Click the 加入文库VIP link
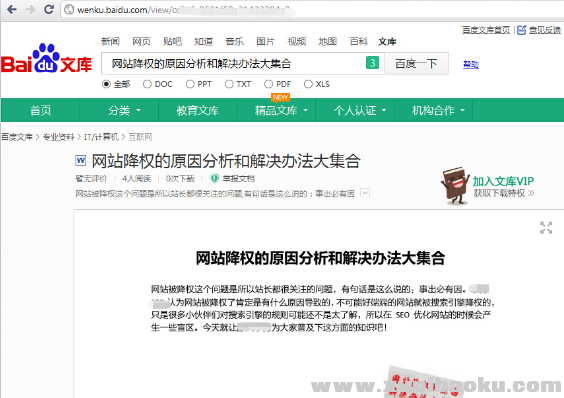This screenshot has width=564, height=398. click(x=503, y=181)
